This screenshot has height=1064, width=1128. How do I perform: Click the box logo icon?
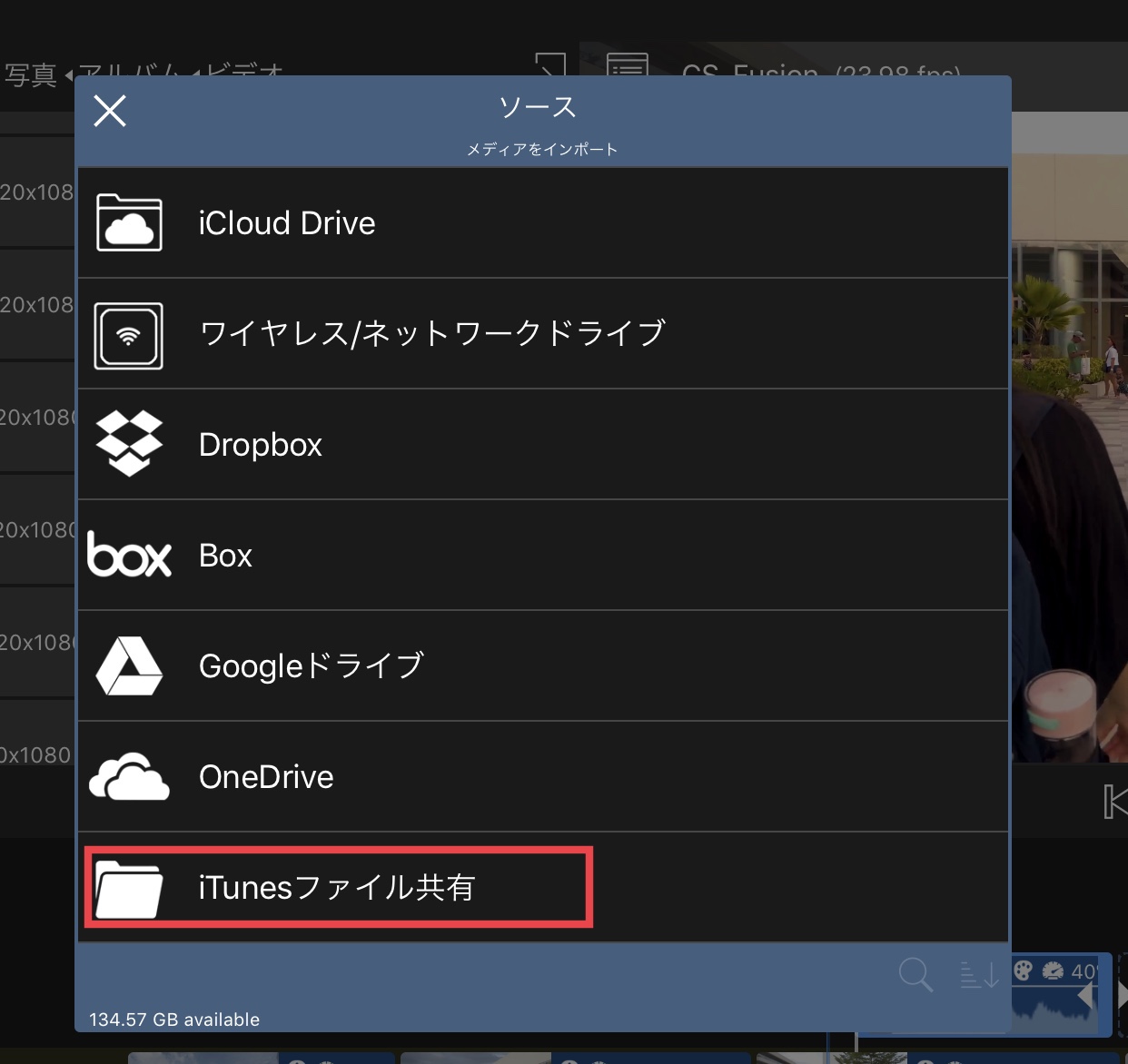129,555
